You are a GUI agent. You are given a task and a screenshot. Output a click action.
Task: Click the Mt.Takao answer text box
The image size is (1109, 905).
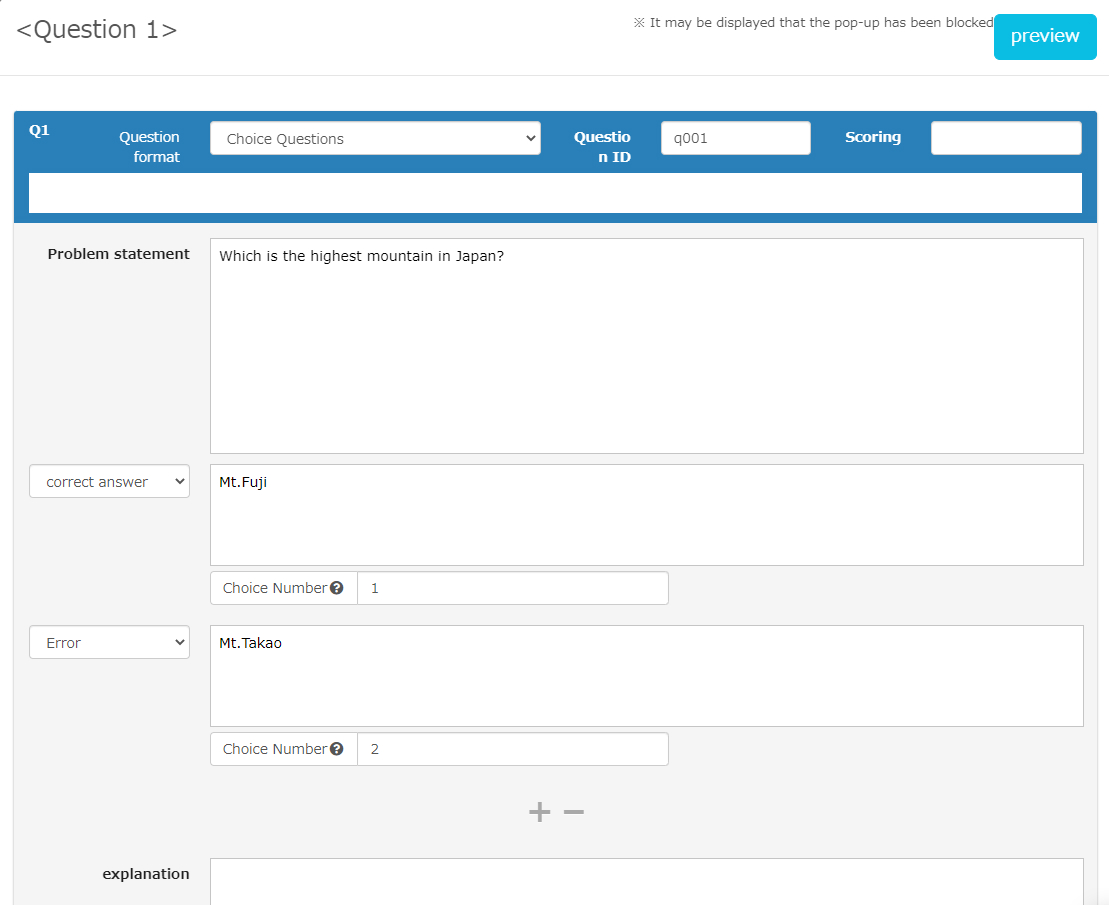click(x=646, y=676)
